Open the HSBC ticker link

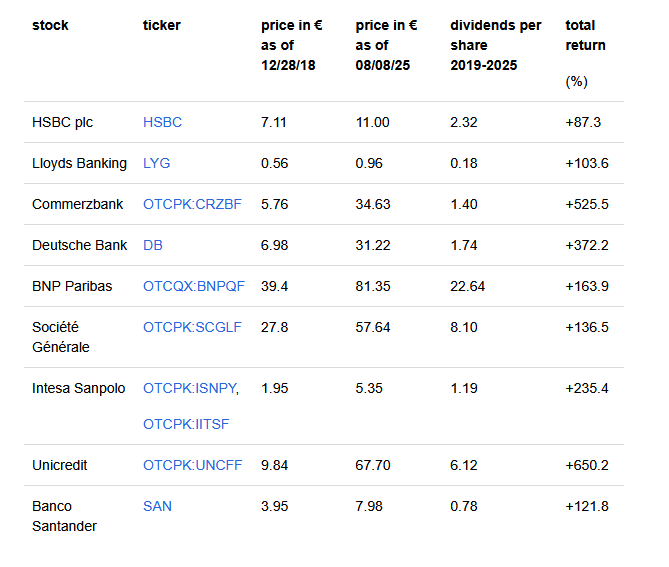click(162, 122)
